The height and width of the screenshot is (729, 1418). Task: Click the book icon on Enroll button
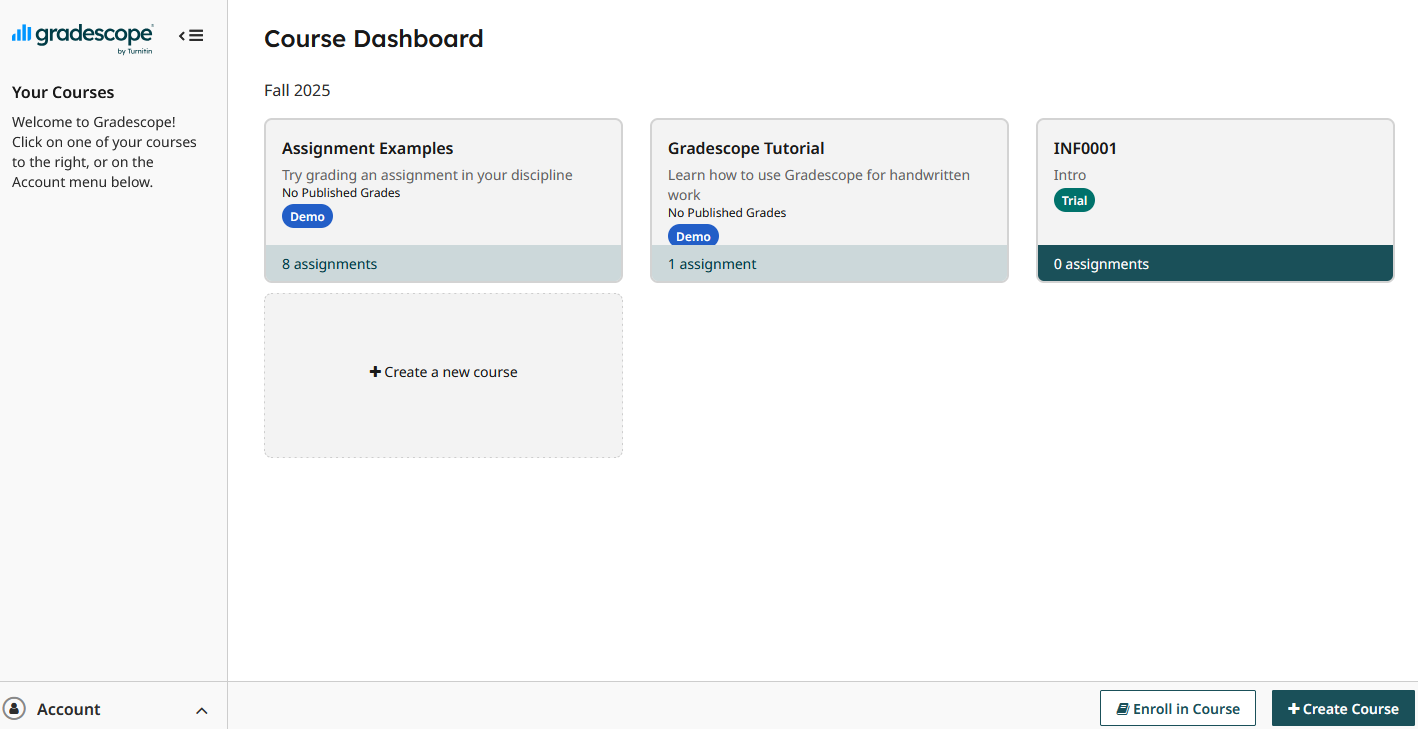click(1123, 709)
